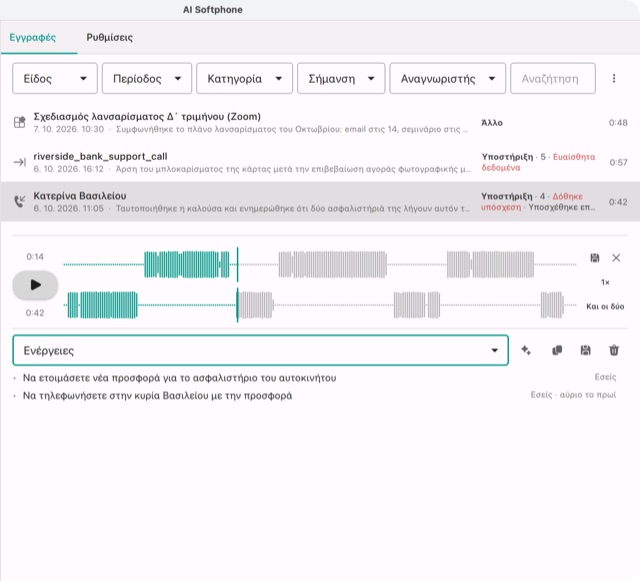Screen dimensions: 640x581
Task: Copy the actions with the copy icon
Action: [557, 350]
